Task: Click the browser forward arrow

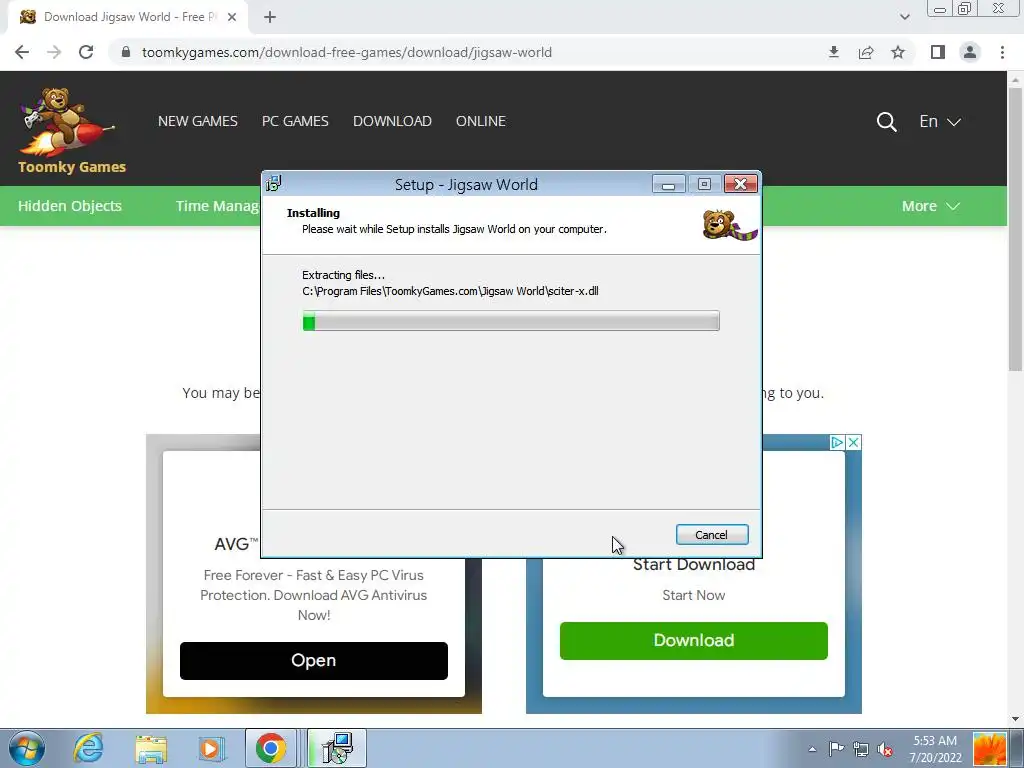Action: (54, 52)
